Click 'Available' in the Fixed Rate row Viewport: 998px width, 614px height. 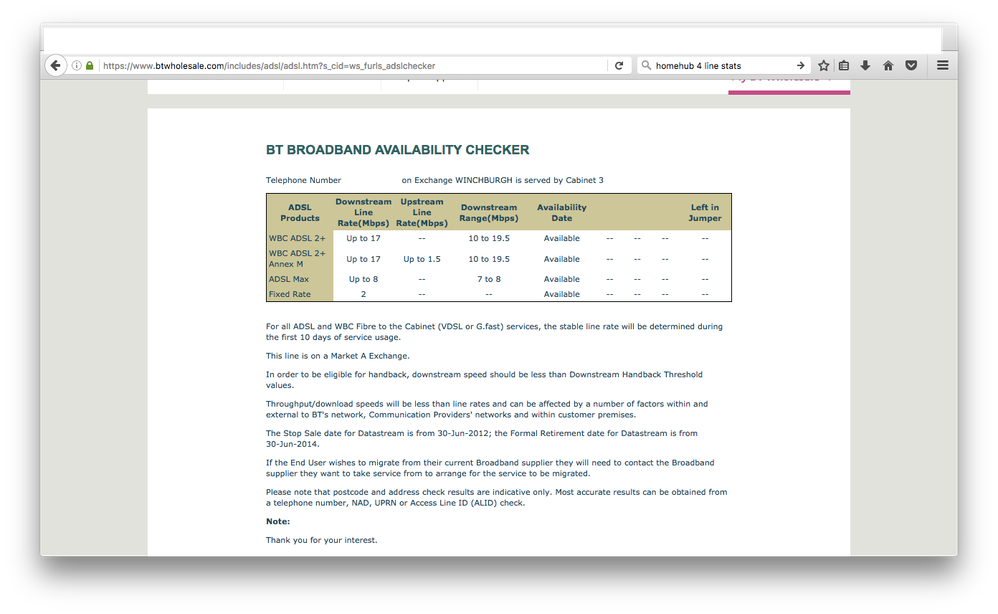(561, 294)
